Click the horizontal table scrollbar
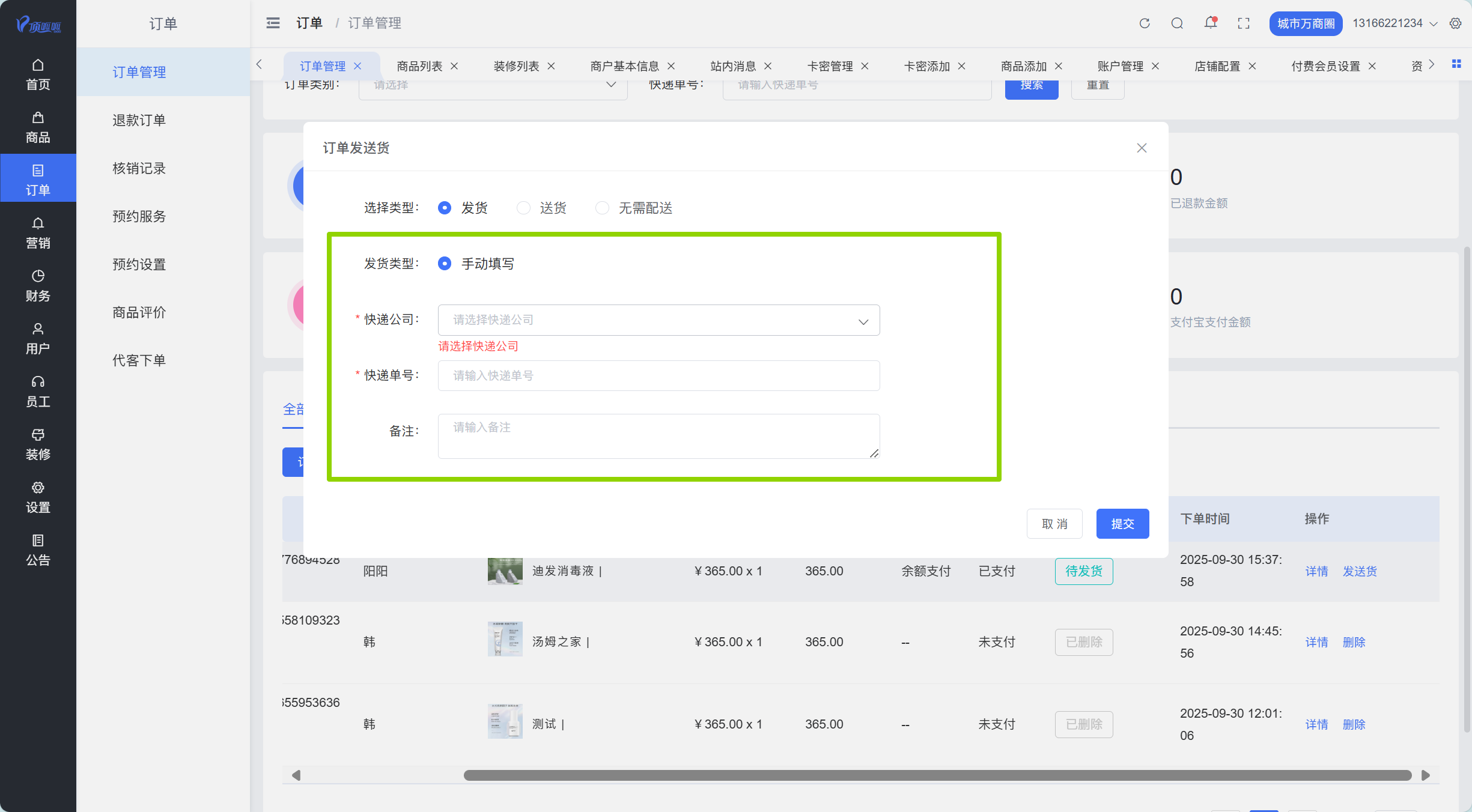This screenshot has width=1472, height=812. click(937, 775)
